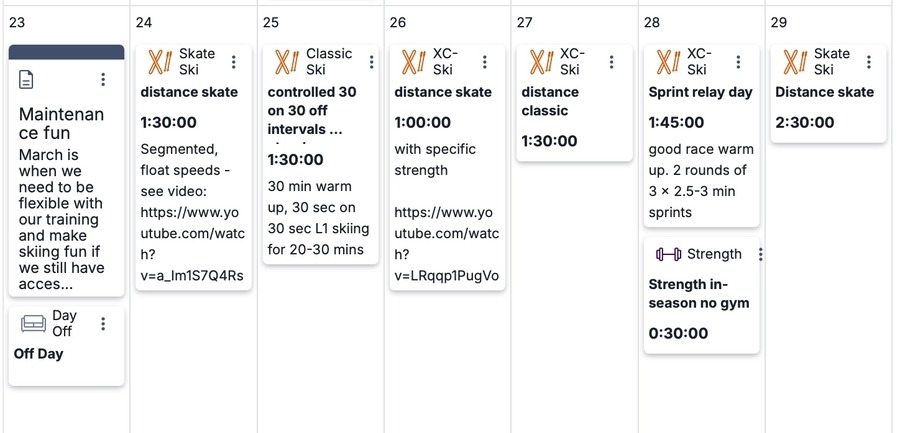Viewport: 900px width, 433px height.
Task: Select the day 25 date number
Action: (x=271, y=22)
